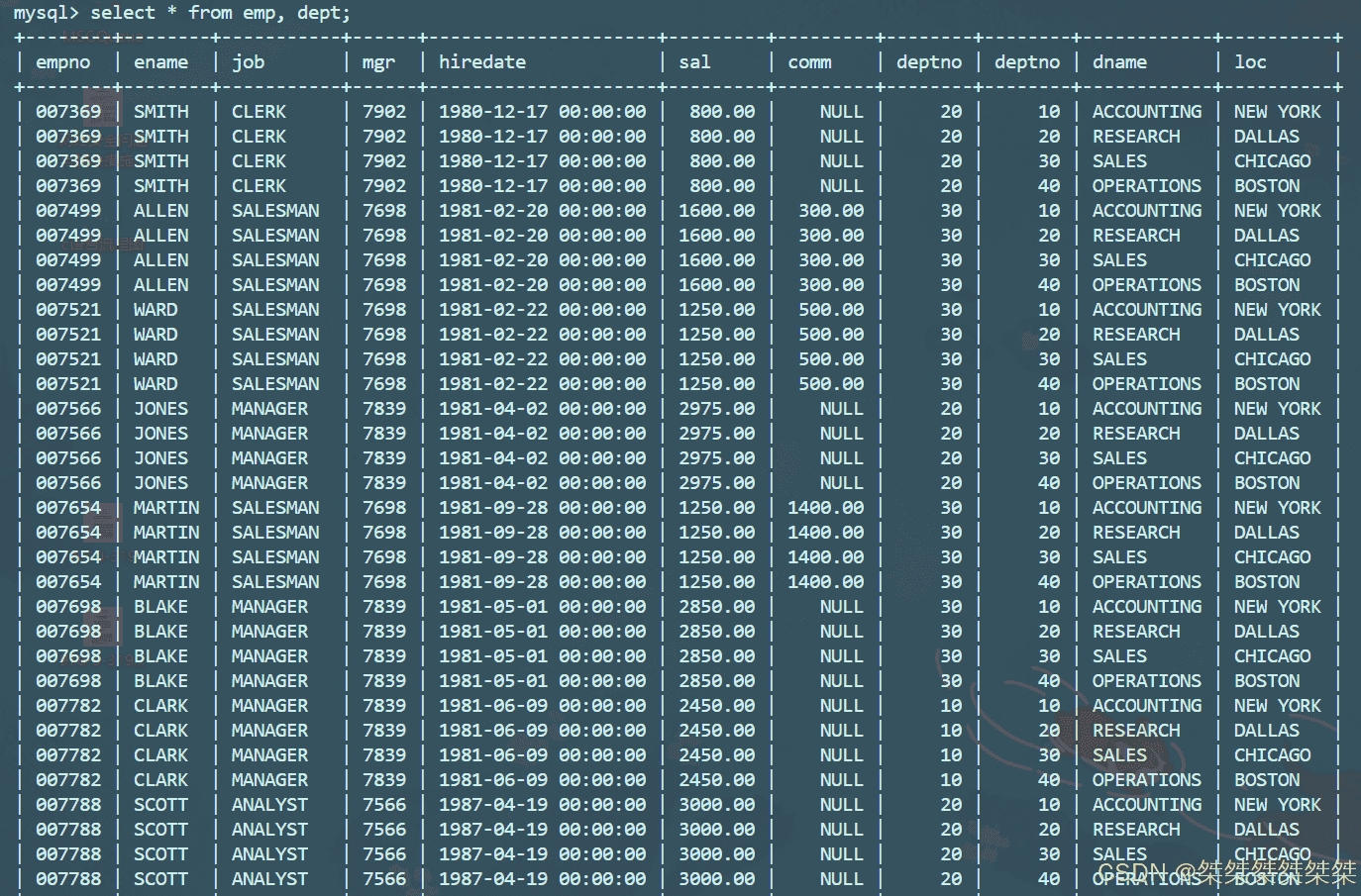Click comm "500.00" in the WARD–SALES row
Screen dimensions: 1361x896
point(831,359)
